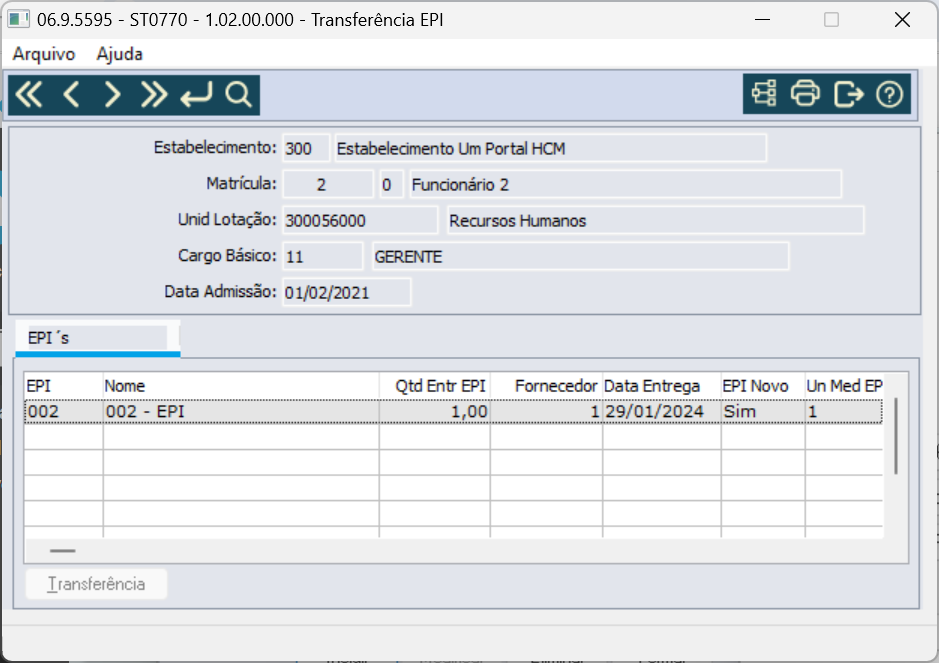The image size is (939, 663).
Task: Click the printer icon
Action: click(805, 93)
